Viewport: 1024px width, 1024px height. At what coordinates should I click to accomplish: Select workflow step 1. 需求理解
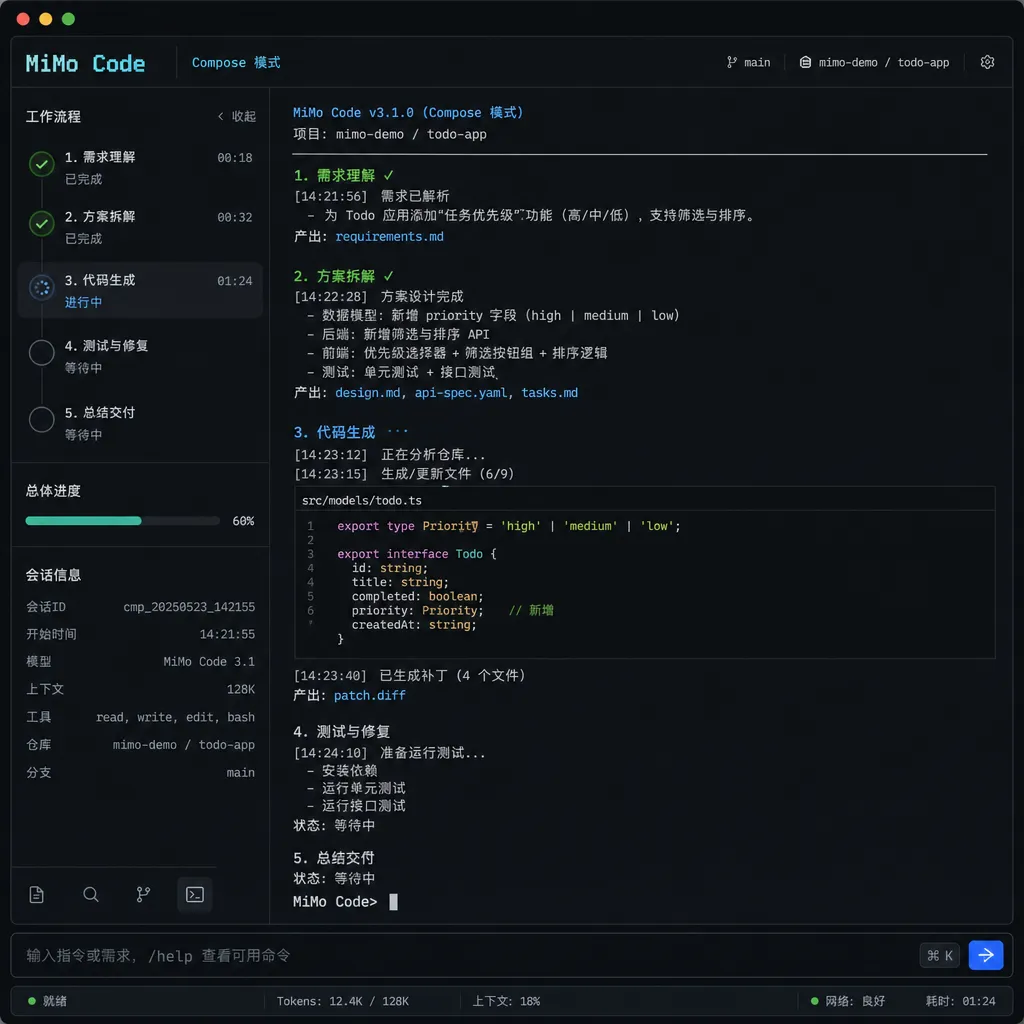140,167
